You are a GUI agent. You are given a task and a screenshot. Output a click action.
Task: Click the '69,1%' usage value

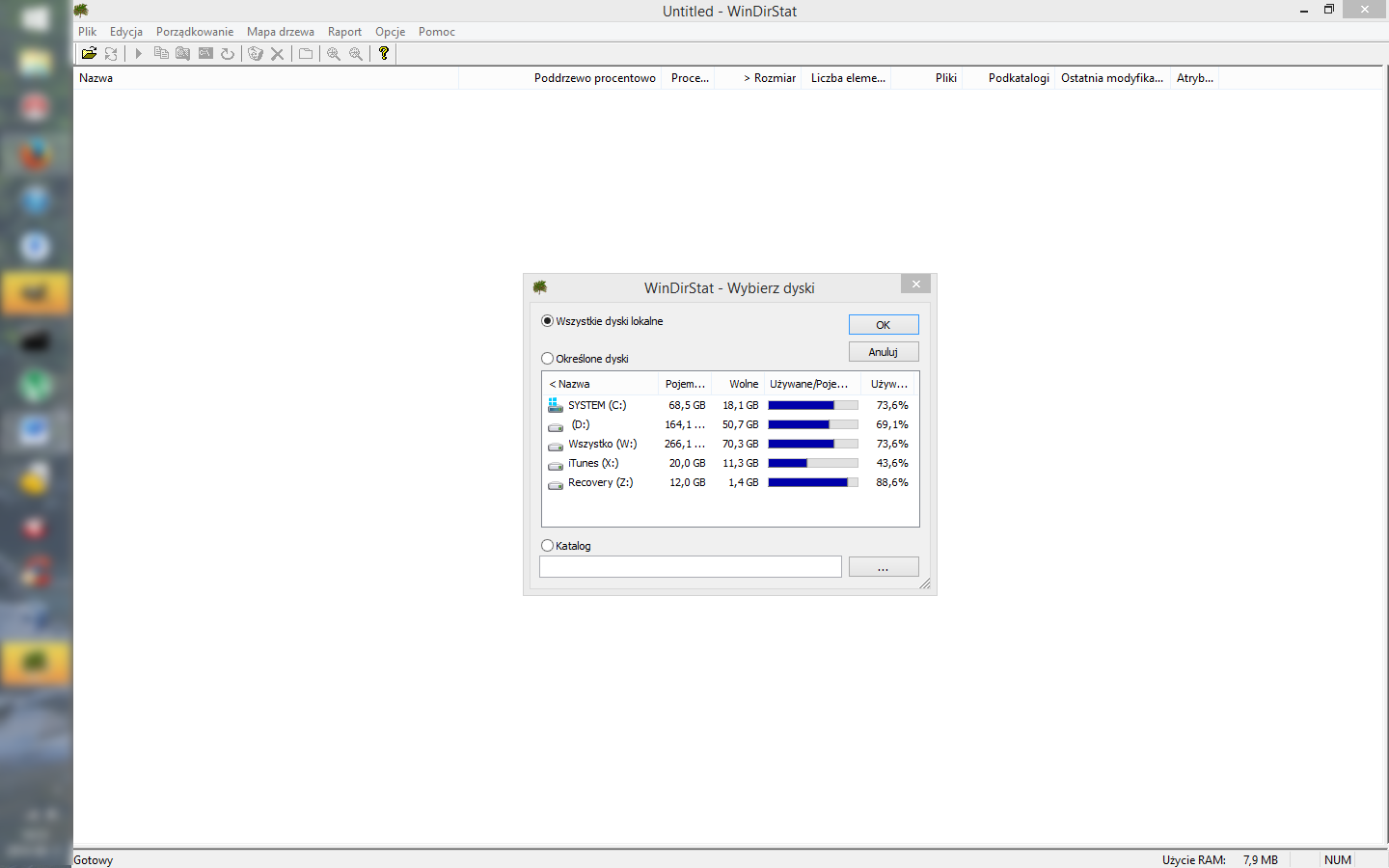pos(892,424)
